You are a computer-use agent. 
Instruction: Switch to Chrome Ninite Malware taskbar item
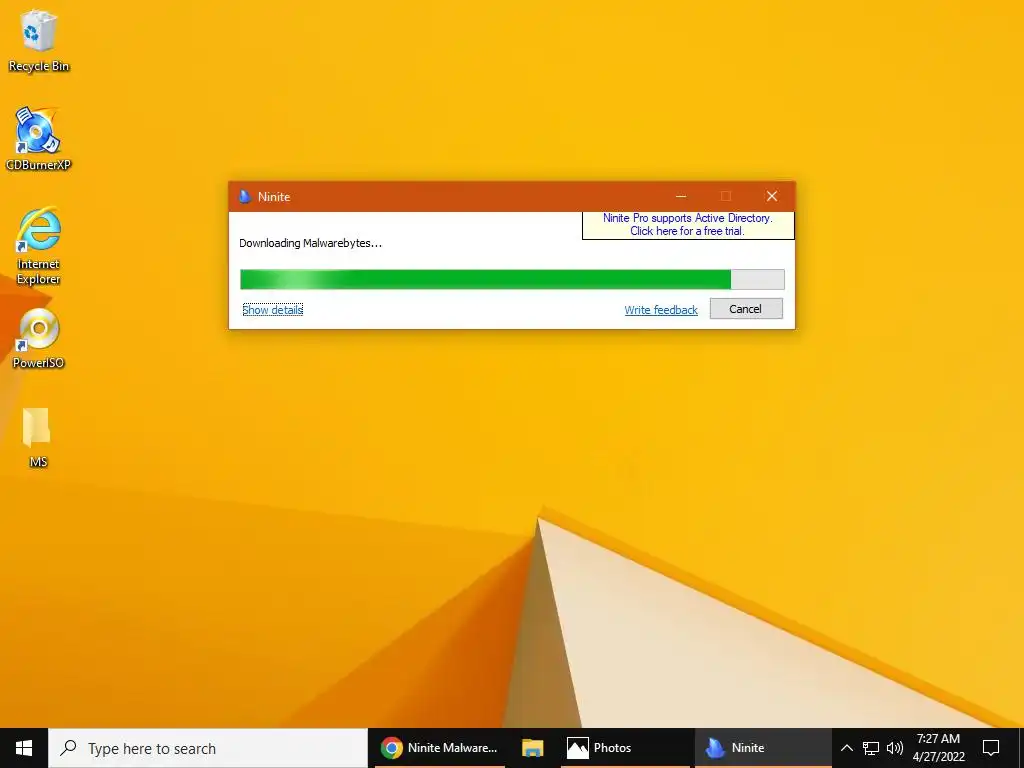(440, 748)
